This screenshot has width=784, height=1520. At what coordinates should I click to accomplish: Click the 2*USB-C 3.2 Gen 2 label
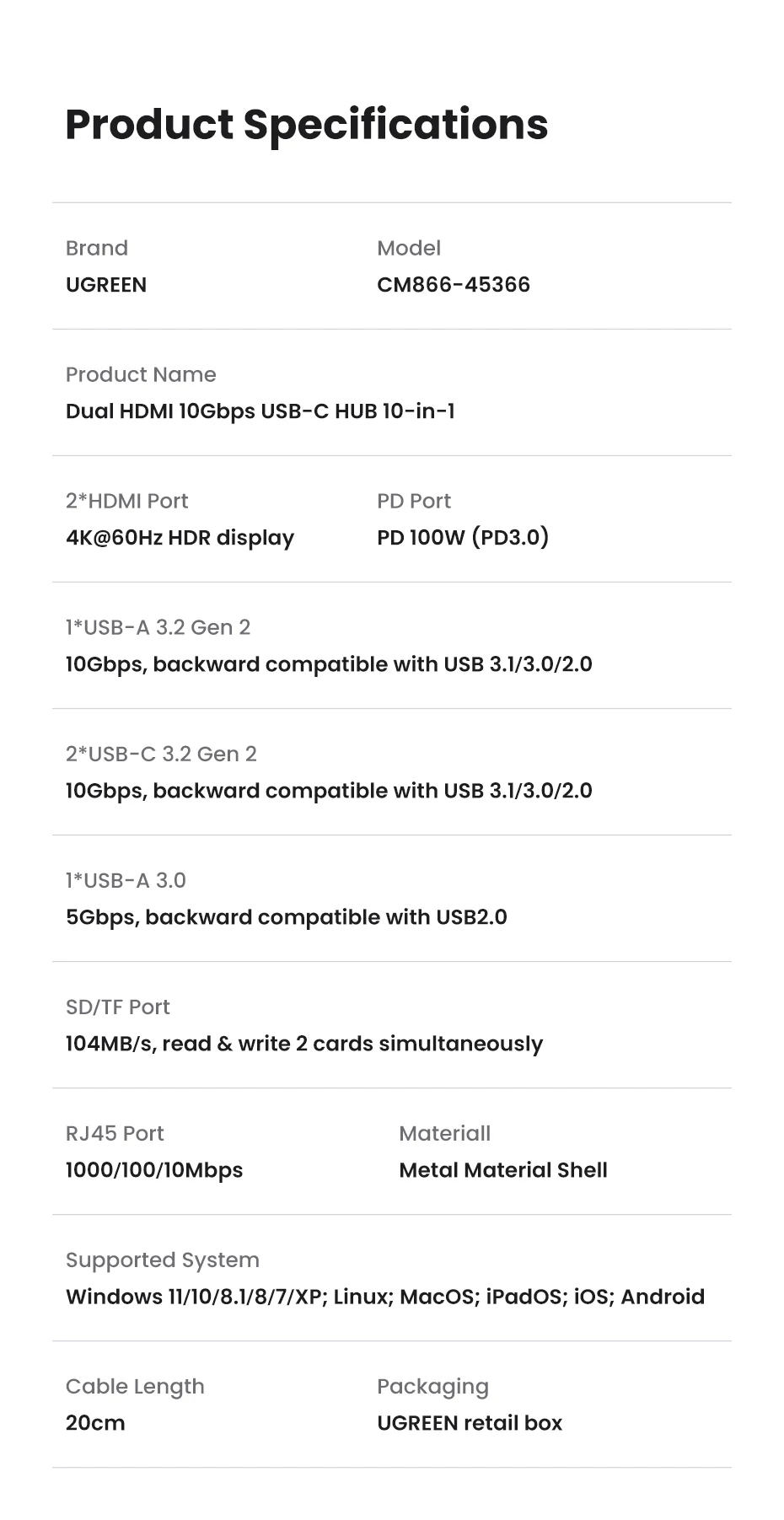pos(161,754)
